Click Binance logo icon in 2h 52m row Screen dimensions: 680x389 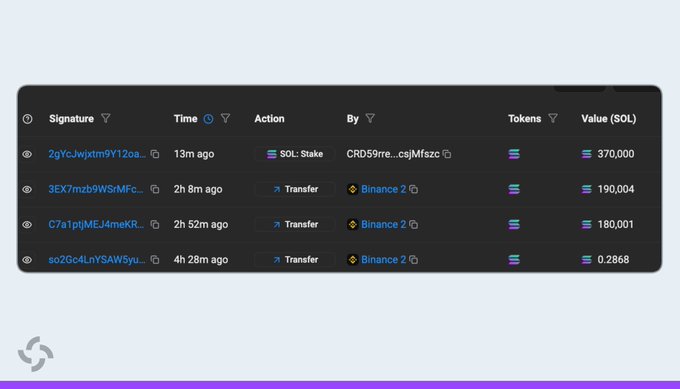[x=353, y=224]
